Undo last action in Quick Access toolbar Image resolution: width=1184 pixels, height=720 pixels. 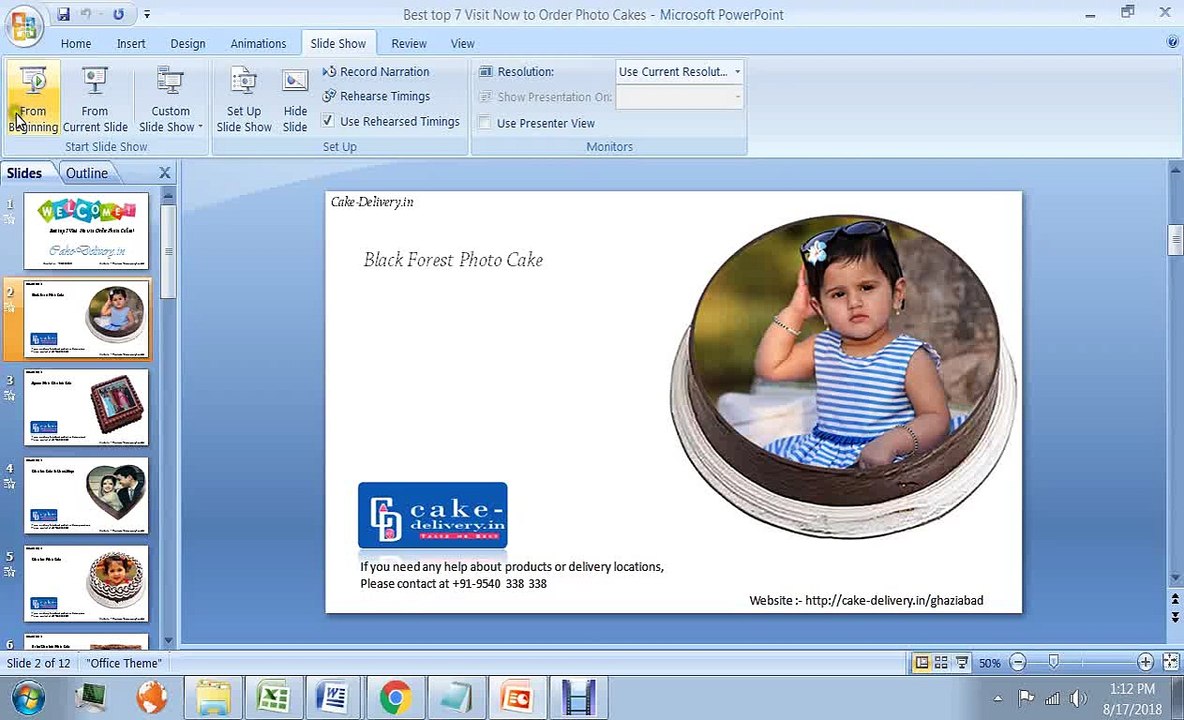click(86, 14)
